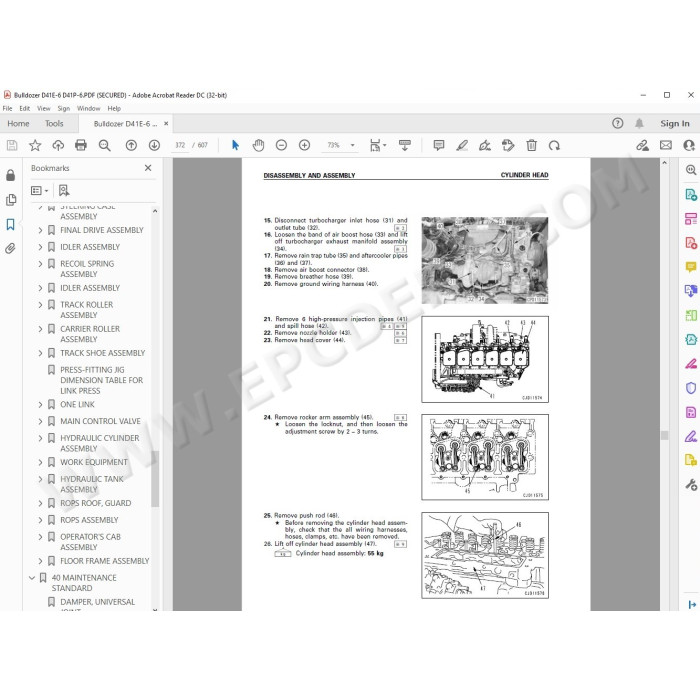Screen dimensions: 700x700
Task: Collapse the 40 MAINTENANCE STANDARD bookmark
Action: pyautogui.click(x=32, y=578)
